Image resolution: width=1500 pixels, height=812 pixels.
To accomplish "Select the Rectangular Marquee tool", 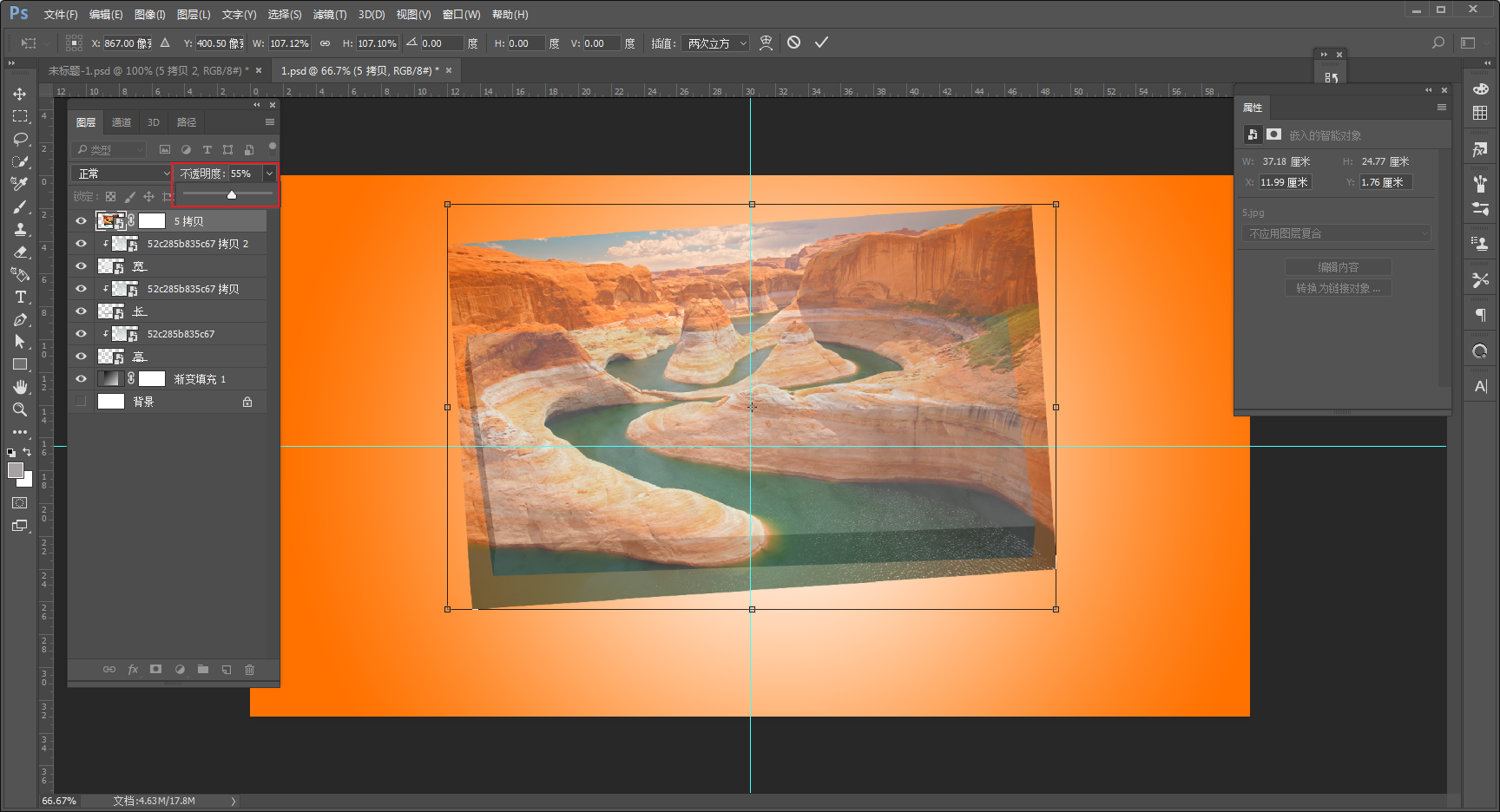I will pyautogui.click(x=19, y=116).
